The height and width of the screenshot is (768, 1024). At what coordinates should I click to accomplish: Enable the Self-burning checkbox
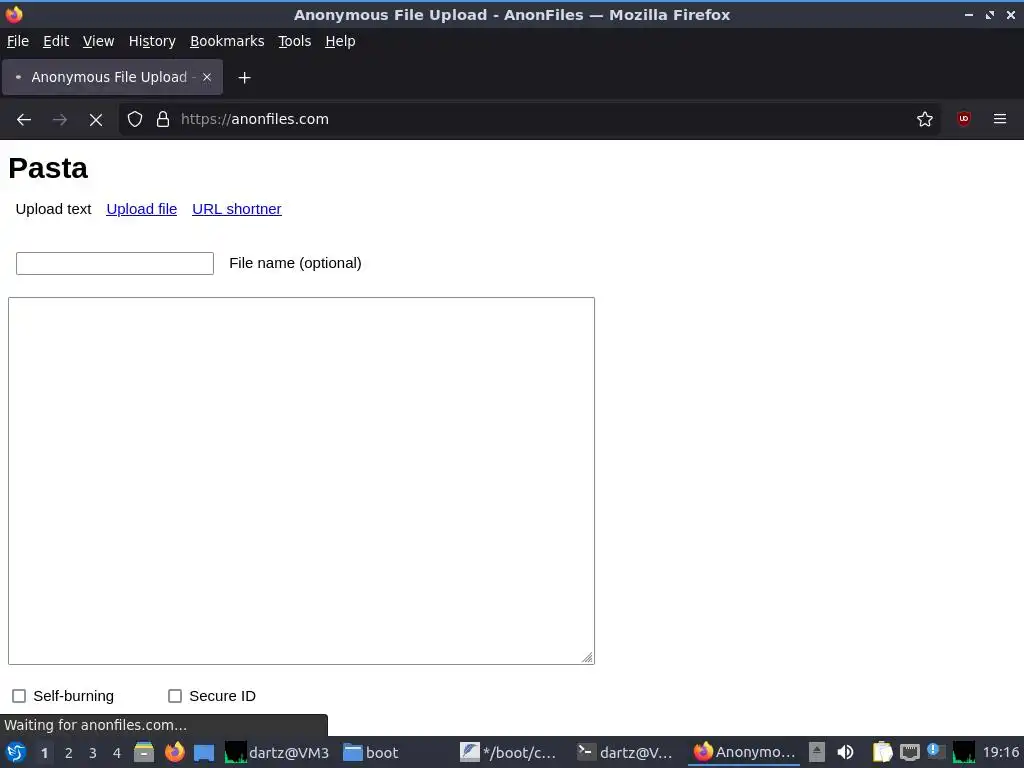coord(19,696)
